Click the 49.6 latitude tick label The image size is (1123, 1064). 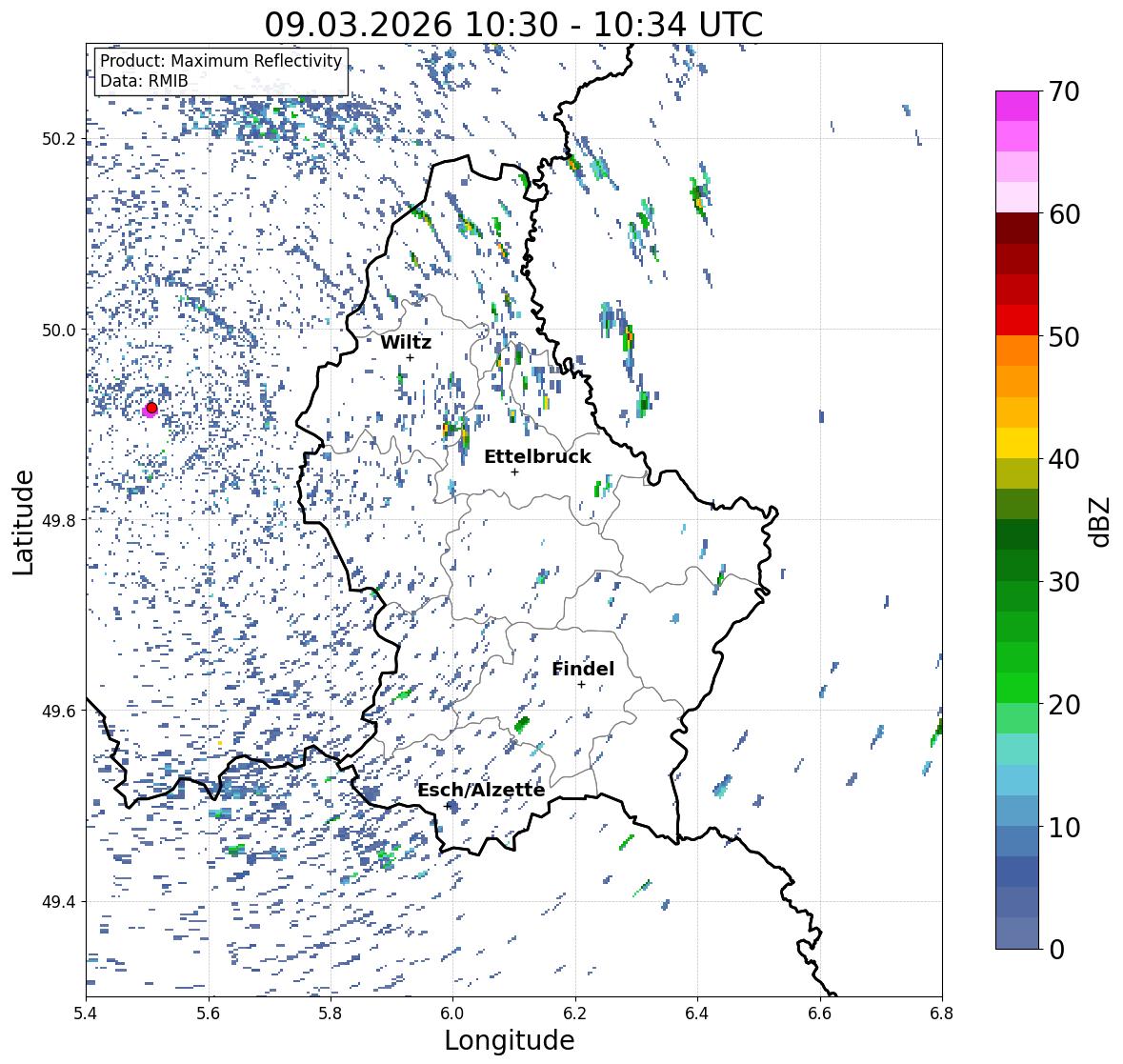(58, 711)
